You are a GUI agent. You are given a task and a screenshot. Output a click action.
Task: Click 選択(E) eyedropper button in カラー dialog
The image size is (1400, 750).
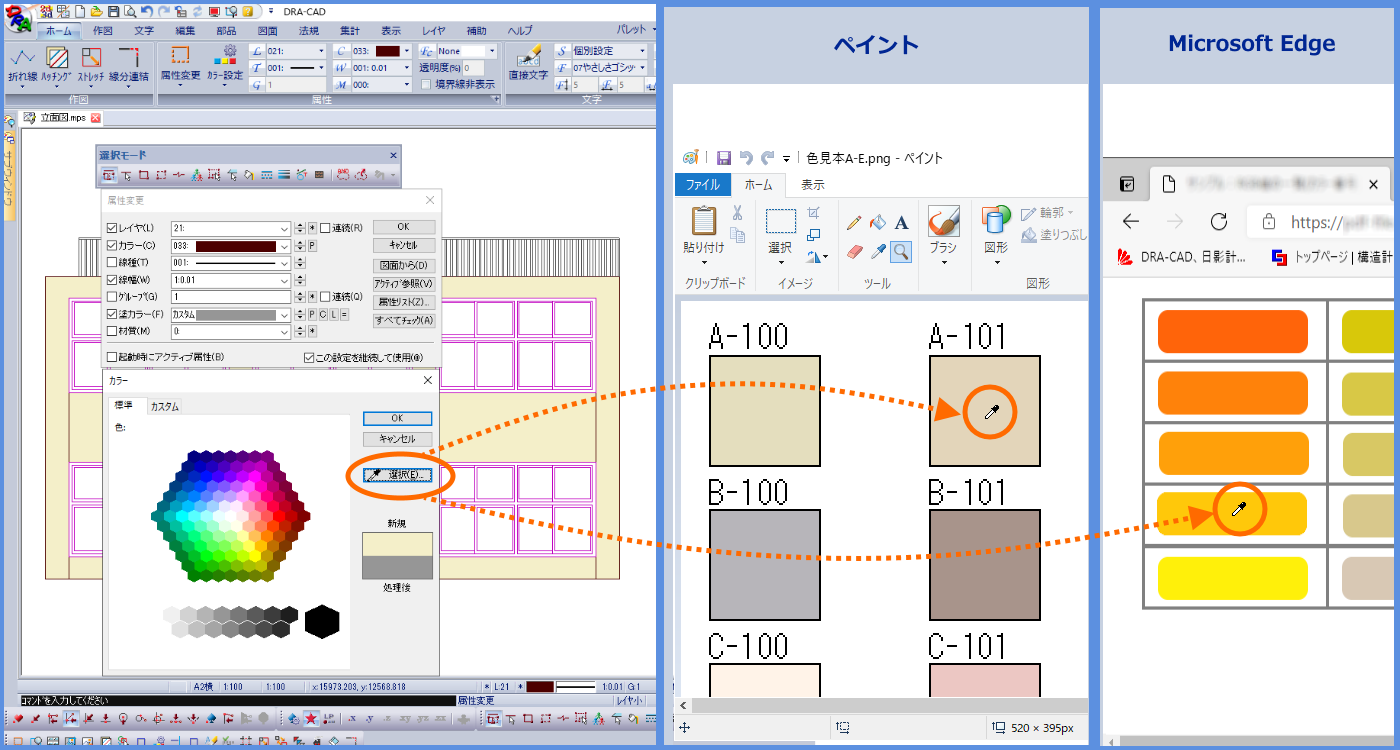[398, 475]
